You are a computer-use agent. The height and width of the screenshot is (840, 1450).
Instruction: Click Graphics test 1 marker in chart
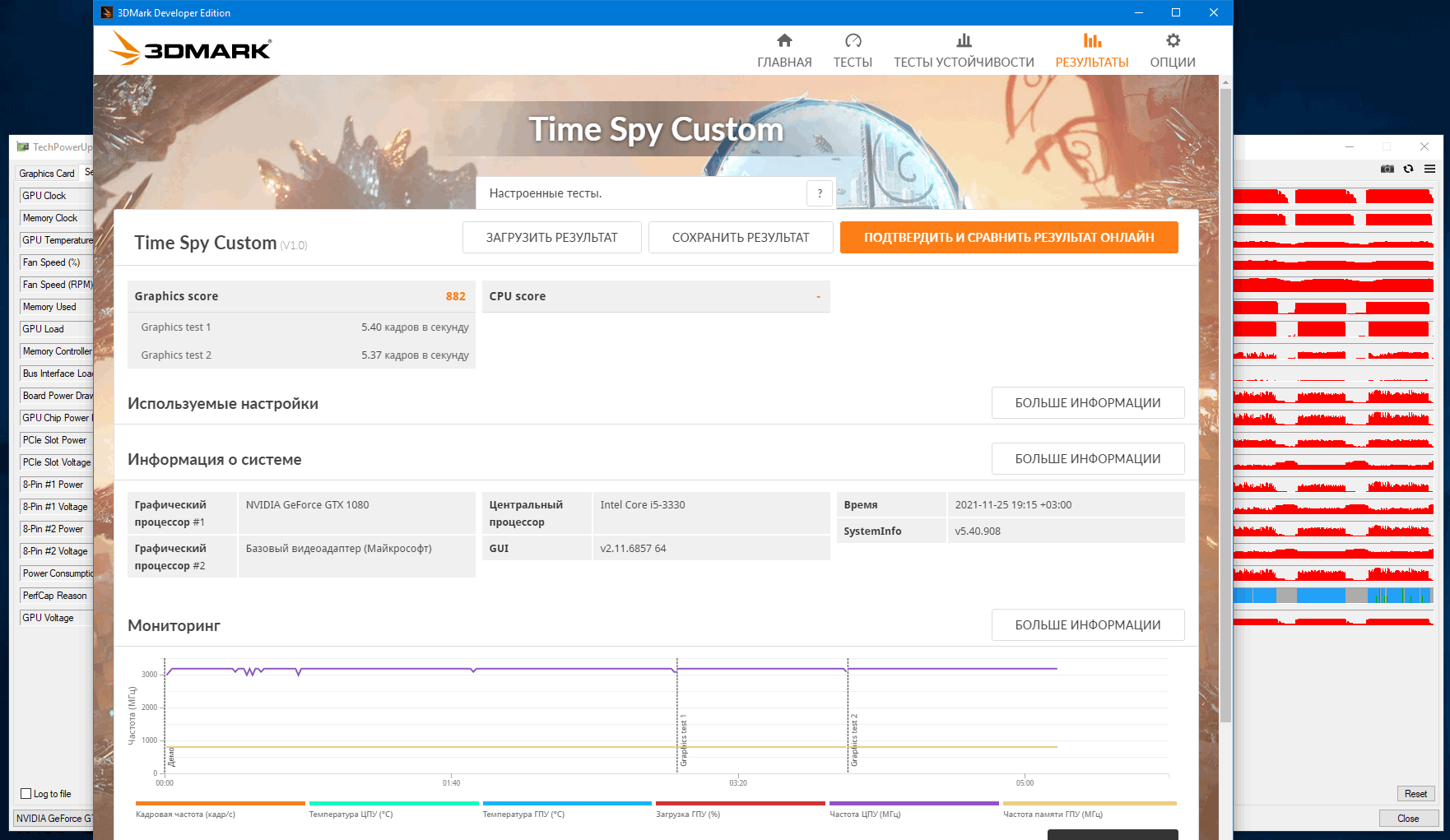(683, 740)
